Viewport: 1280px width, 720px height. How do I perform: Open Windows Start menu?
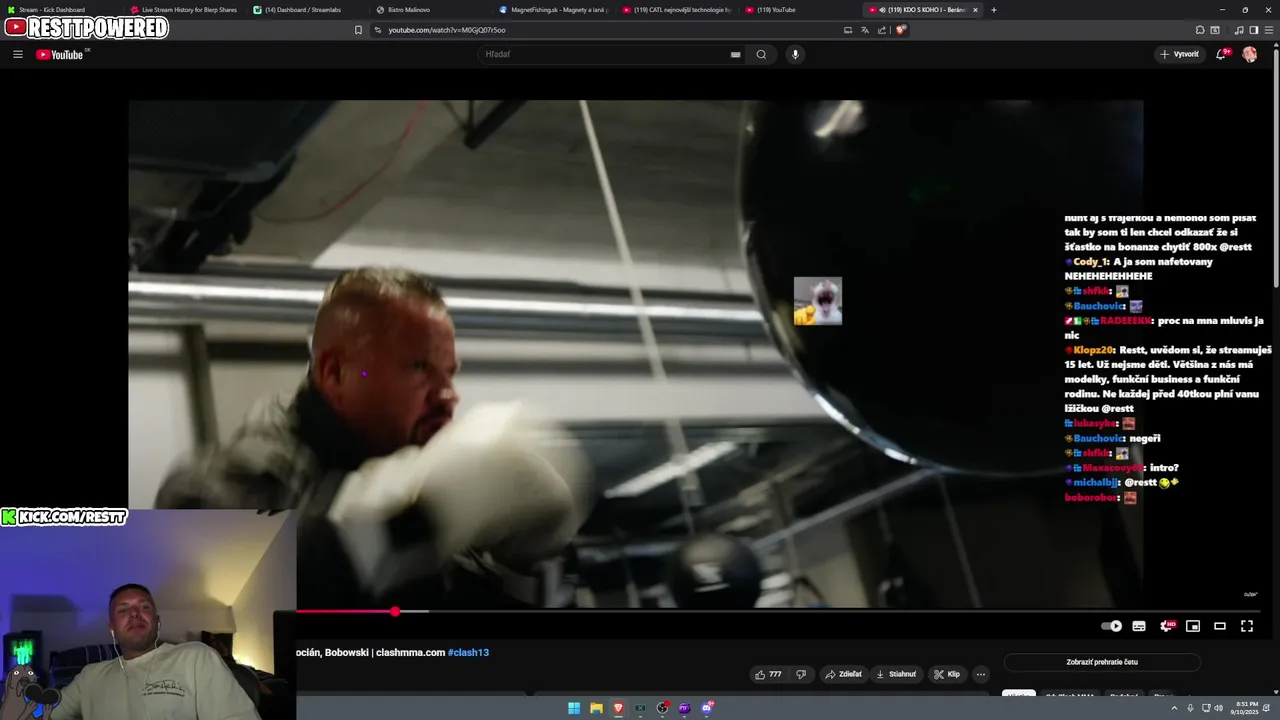pos(574,708)
